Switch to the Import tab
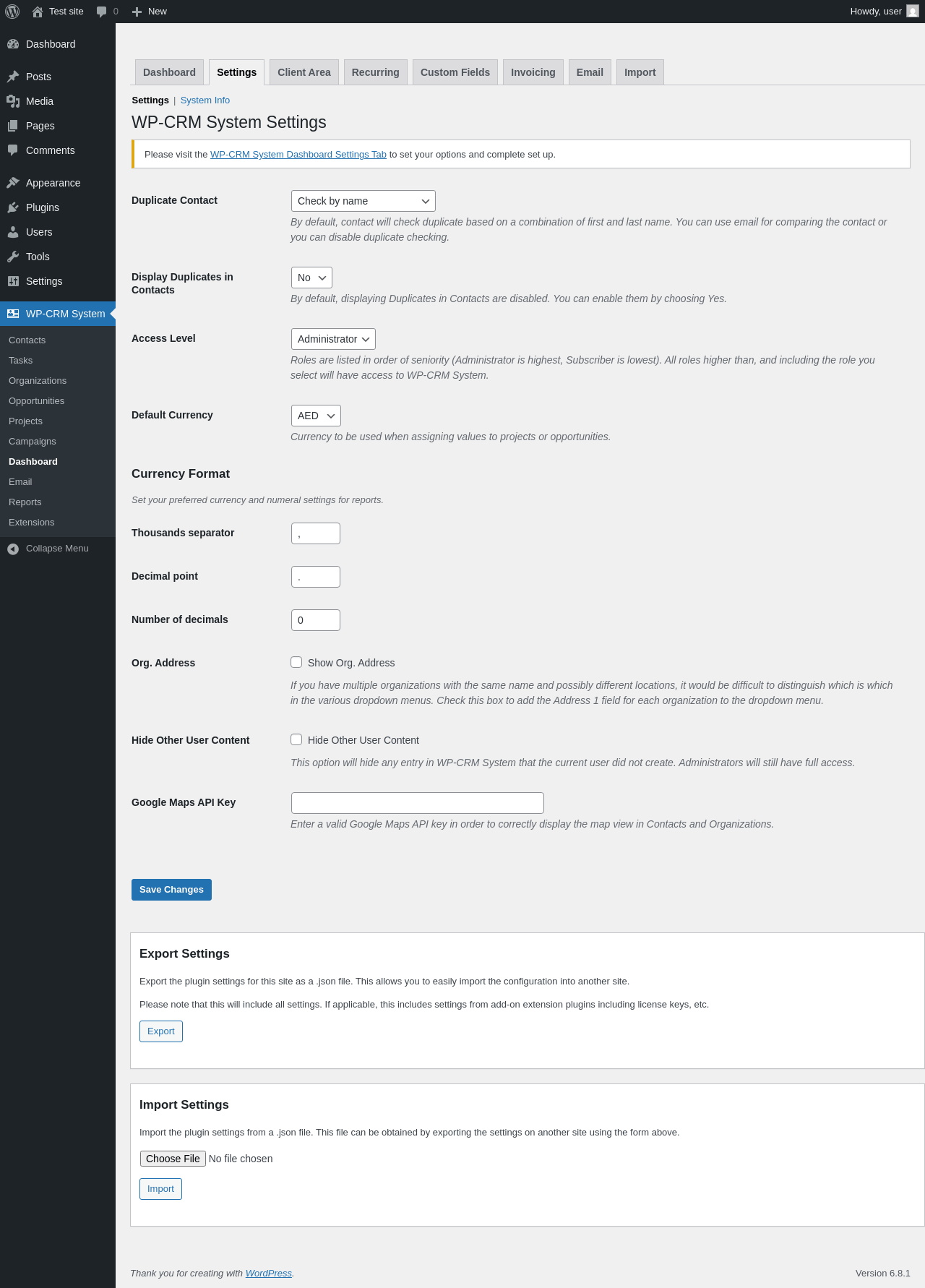Viewport: 925px width, 1288px height. [x=640, y=72]
